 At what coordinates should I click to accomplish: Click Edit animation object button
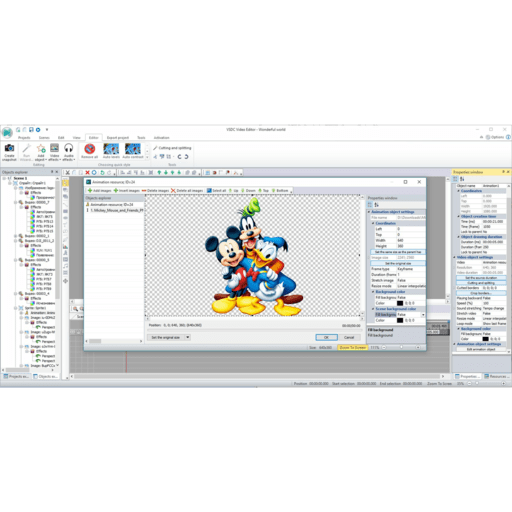[x=481, y=349]
